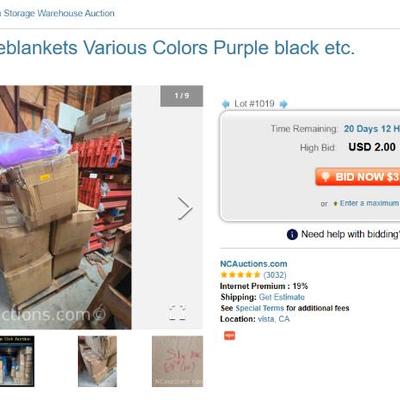Click the BID NOW button
Screen dimensions: 400x400
pos(358,177)
